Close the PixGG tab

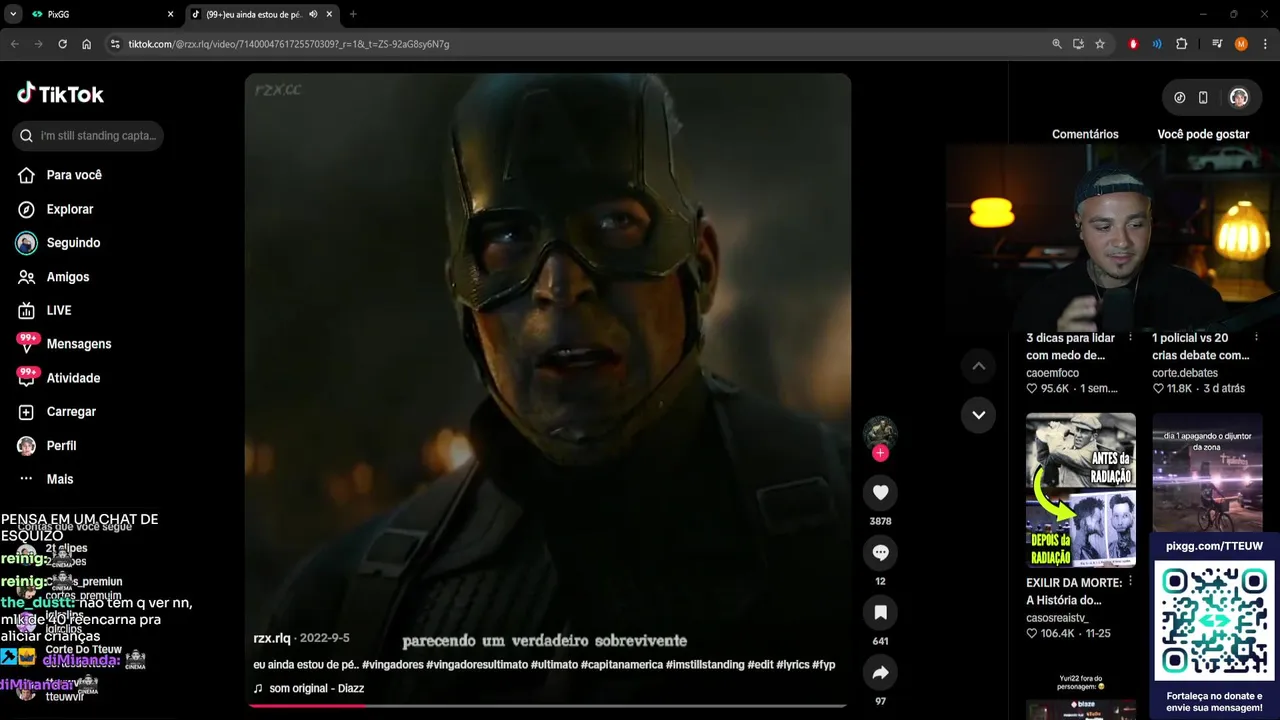170,14
